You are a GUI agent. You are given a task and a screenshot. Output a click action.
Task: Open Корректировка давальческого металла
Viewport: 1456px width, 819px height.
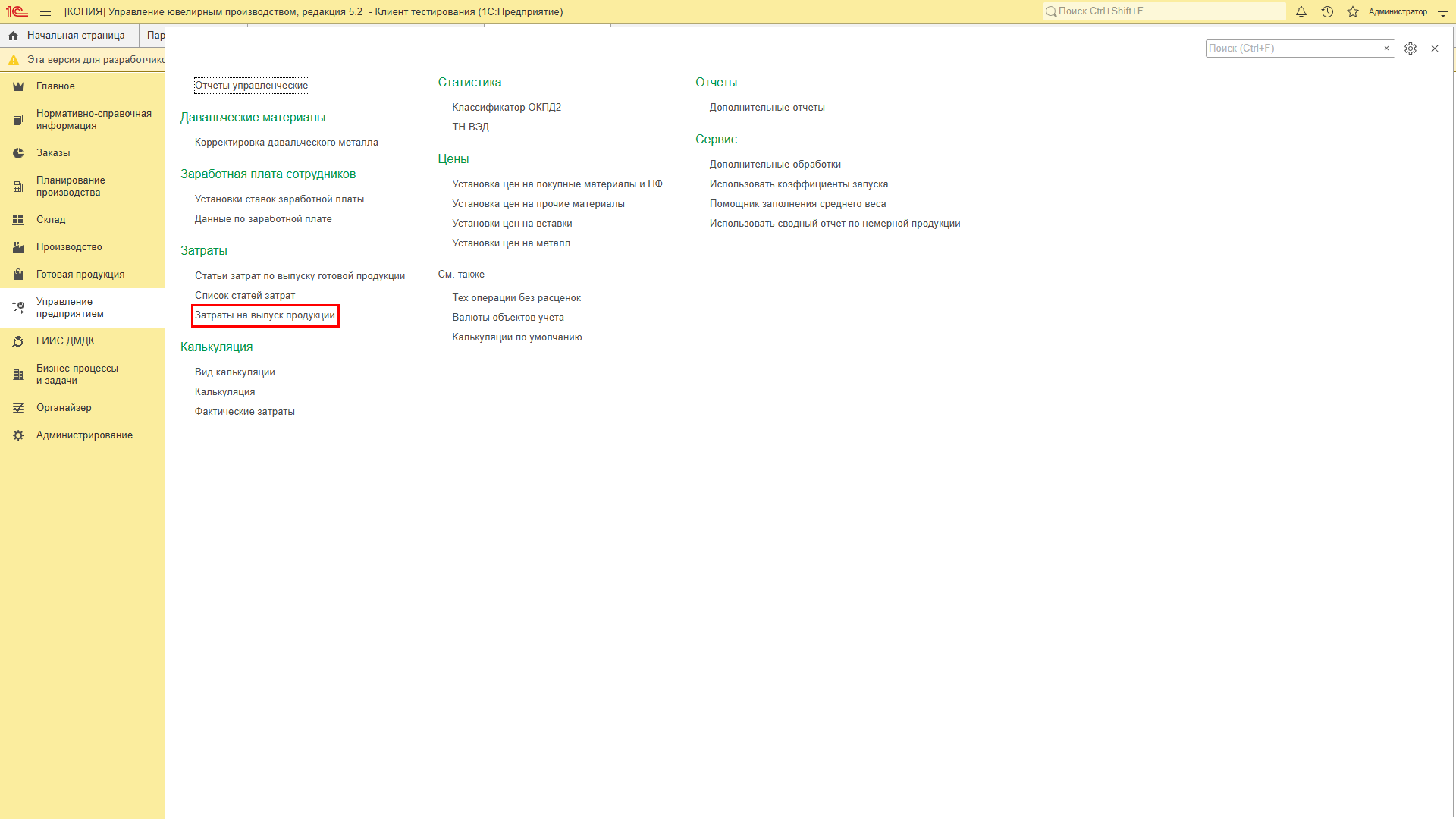287,143
